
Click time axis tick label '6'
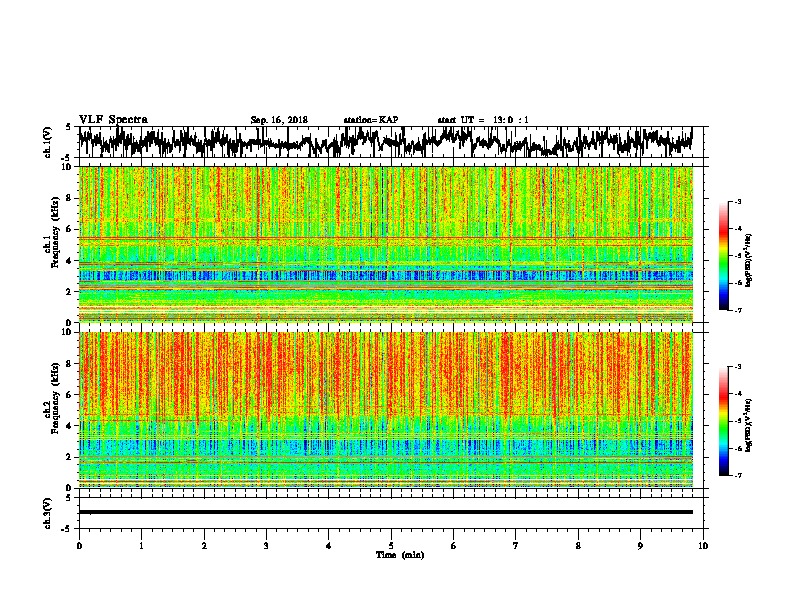pos(454,546)
